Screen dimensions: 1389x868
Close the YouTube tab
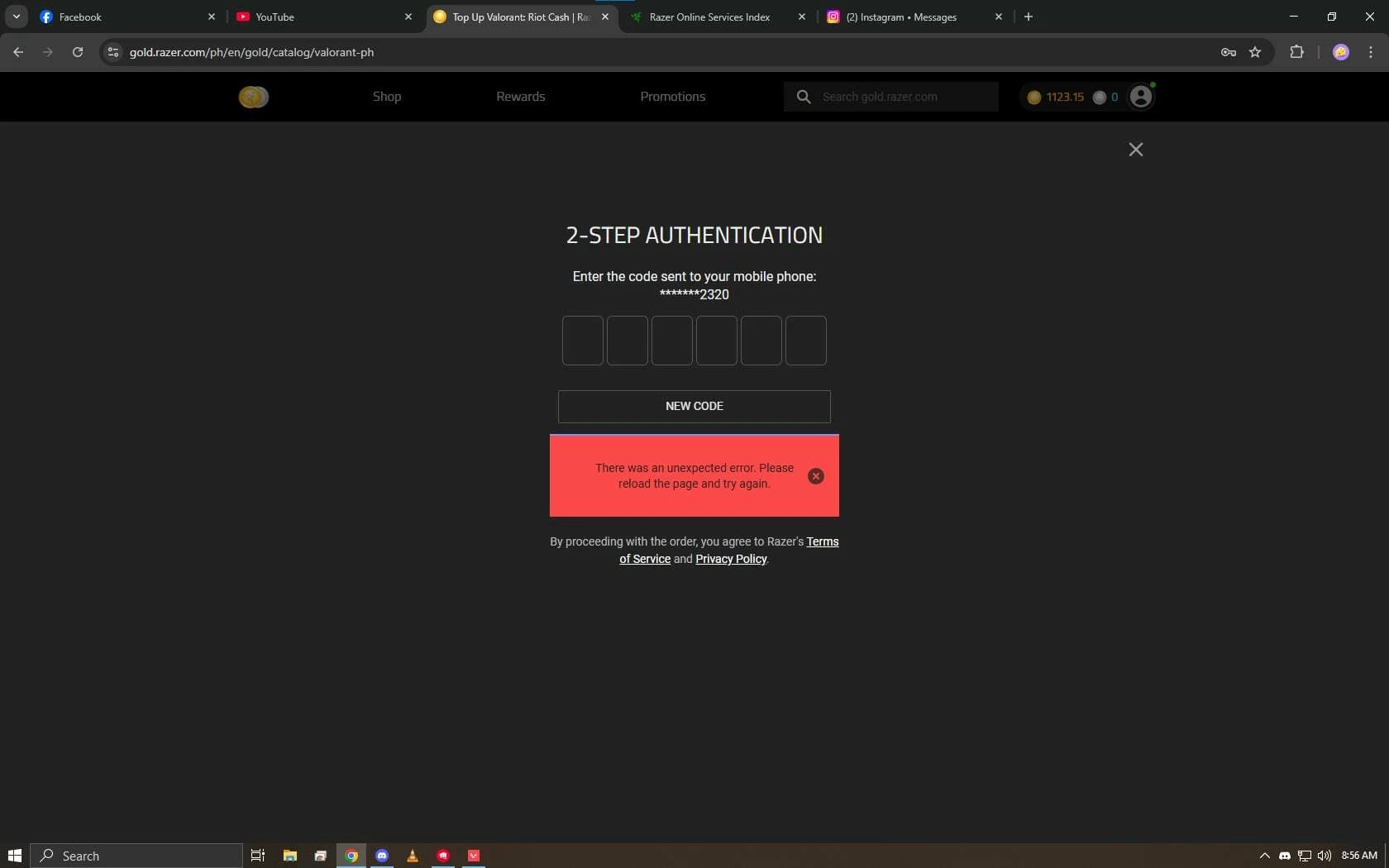[x=408, y=17]
